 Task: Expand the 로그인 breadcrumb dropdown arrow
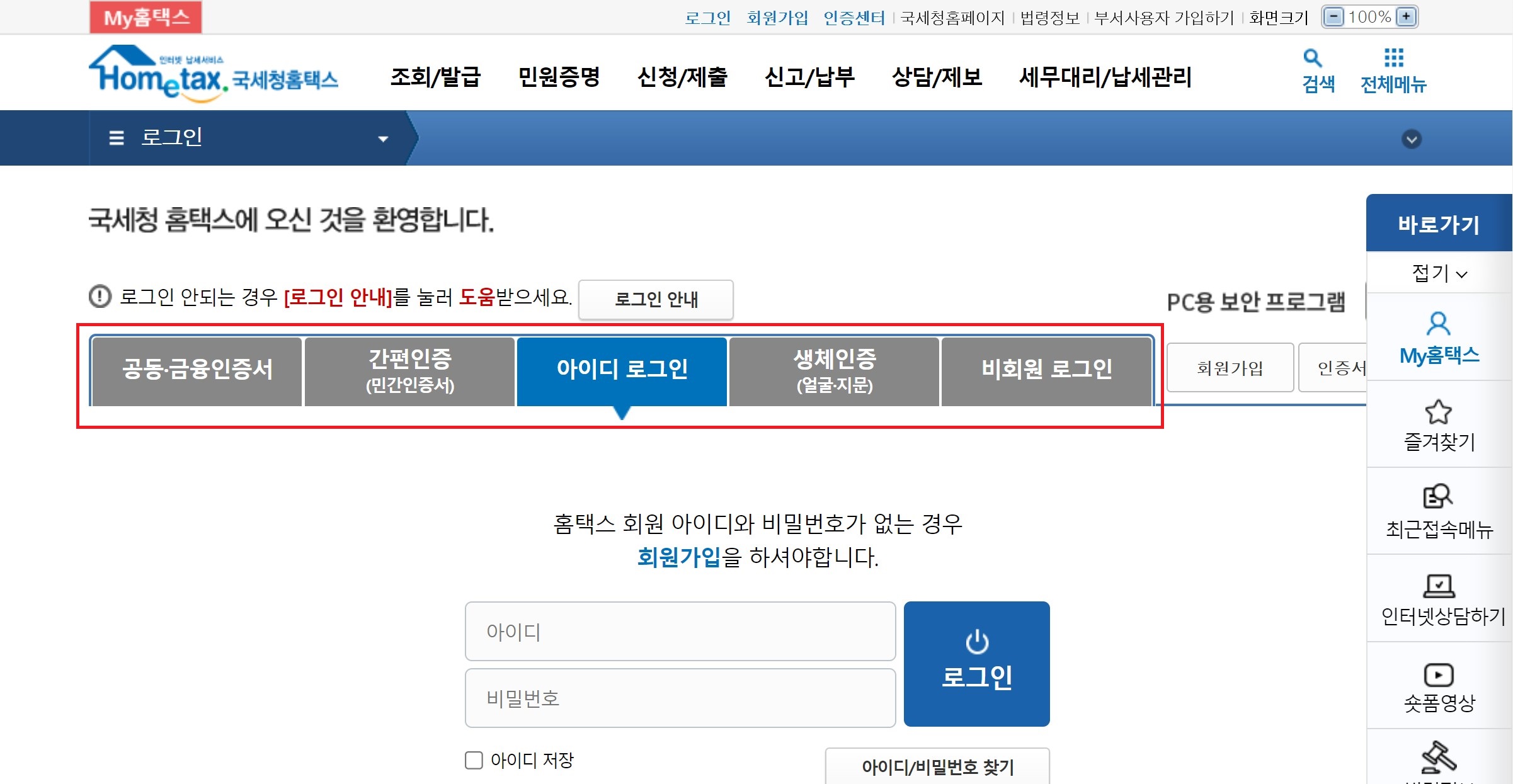[x=384, y=138]
